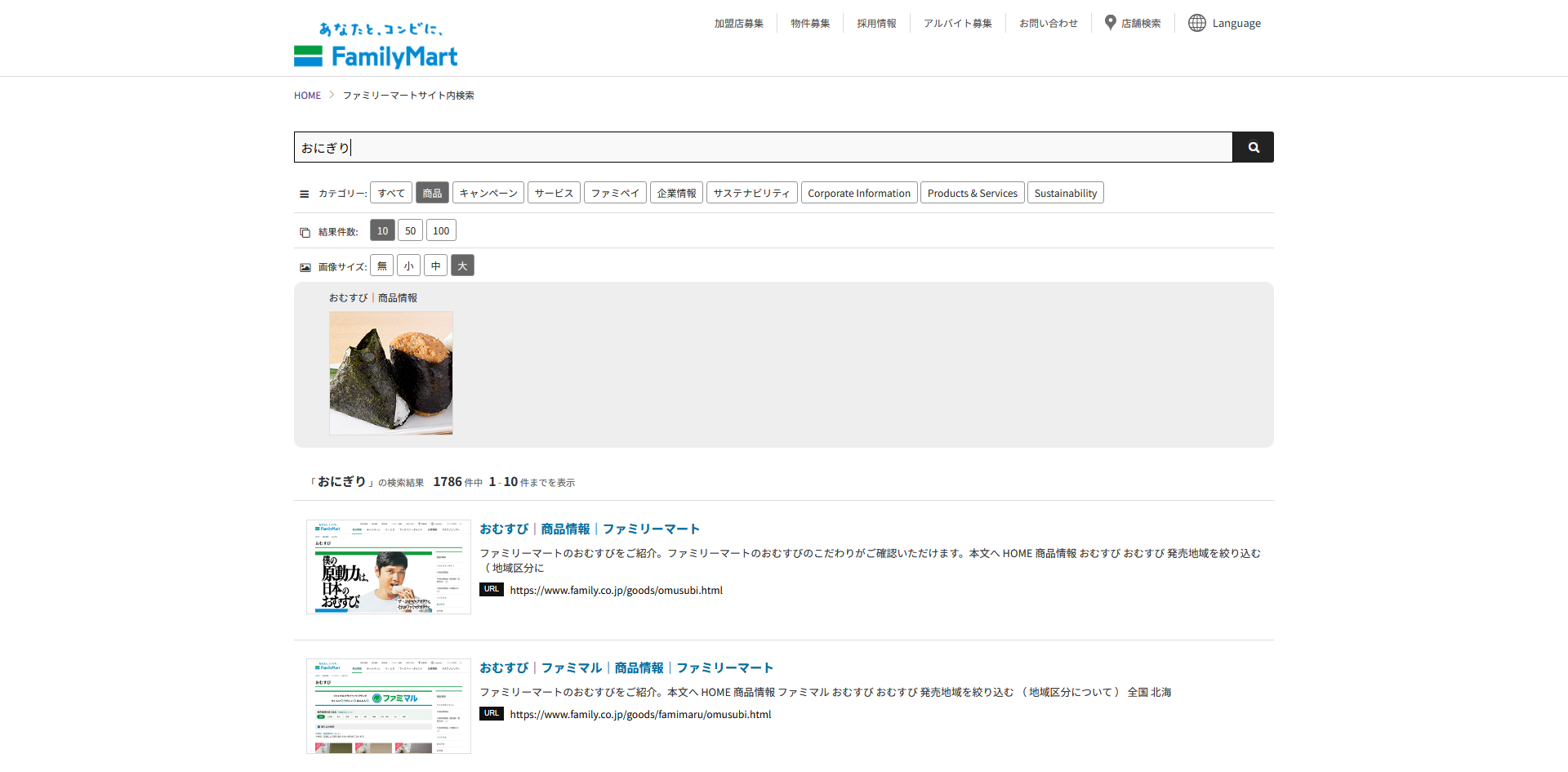Click the 1786 result count text
The width and height of the screenshot is (1568, 772).
pos(448,482)
